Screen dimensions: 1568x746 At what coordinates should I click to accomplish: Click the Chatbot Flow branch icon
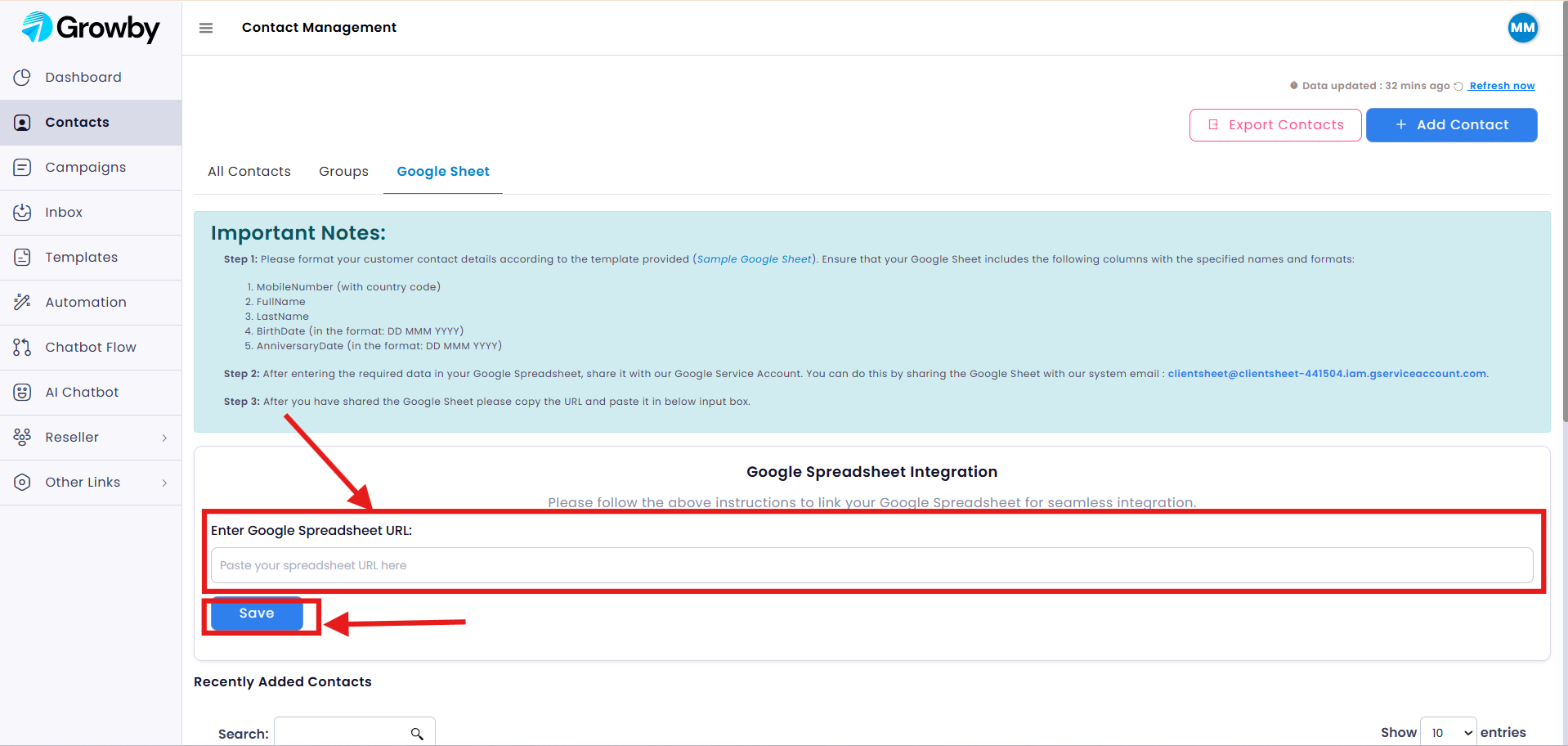click(x=22, y=348)
